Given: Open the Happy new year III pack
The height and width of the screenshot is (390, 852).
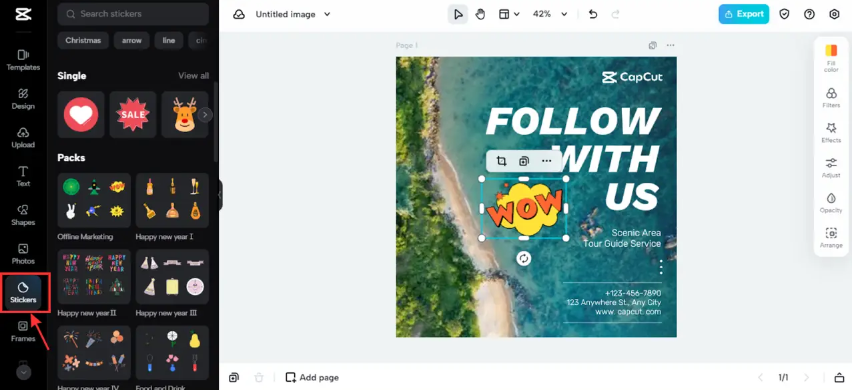Looking at the screenshot, I should [172, 276].
